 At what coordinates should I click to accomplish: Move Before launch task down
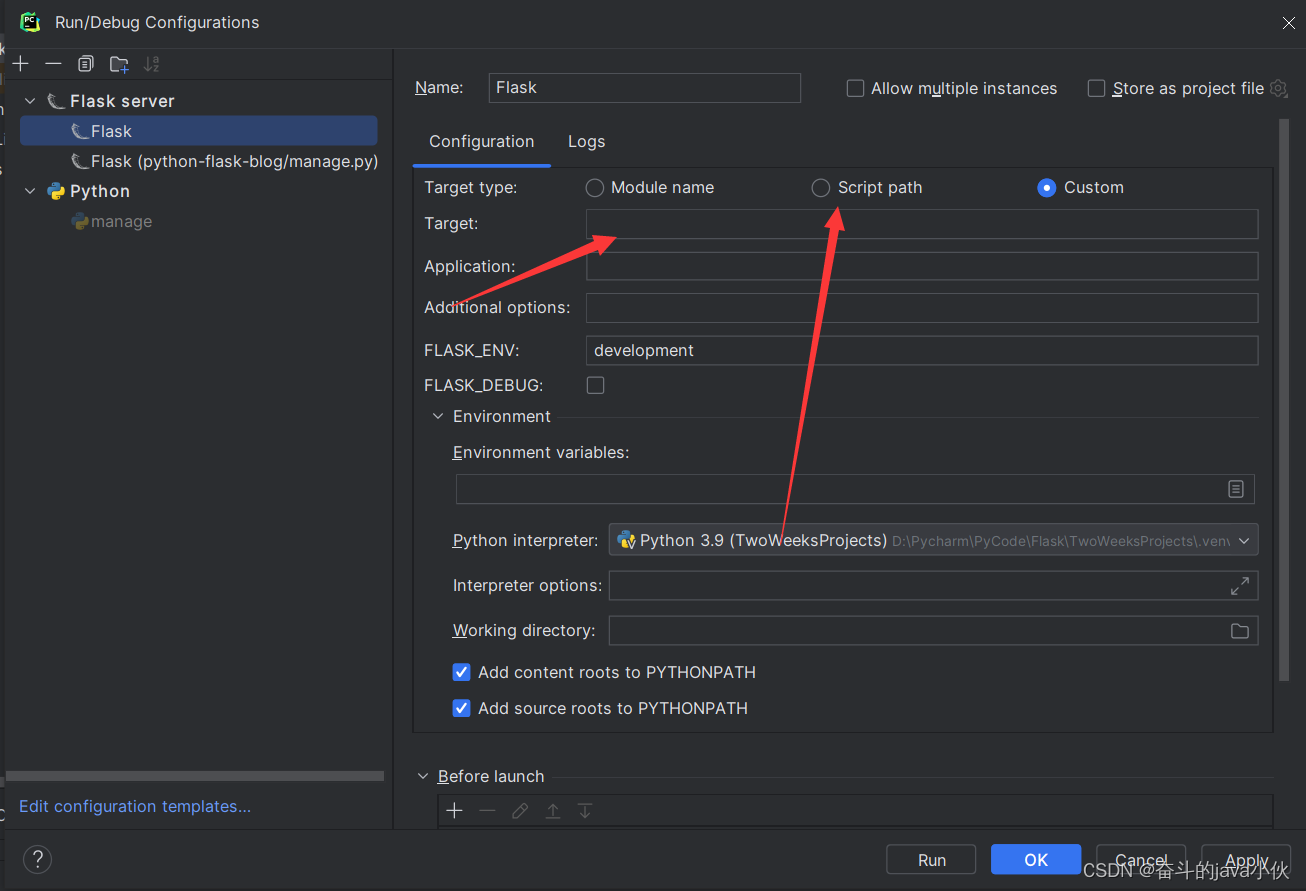click(585, 811)
